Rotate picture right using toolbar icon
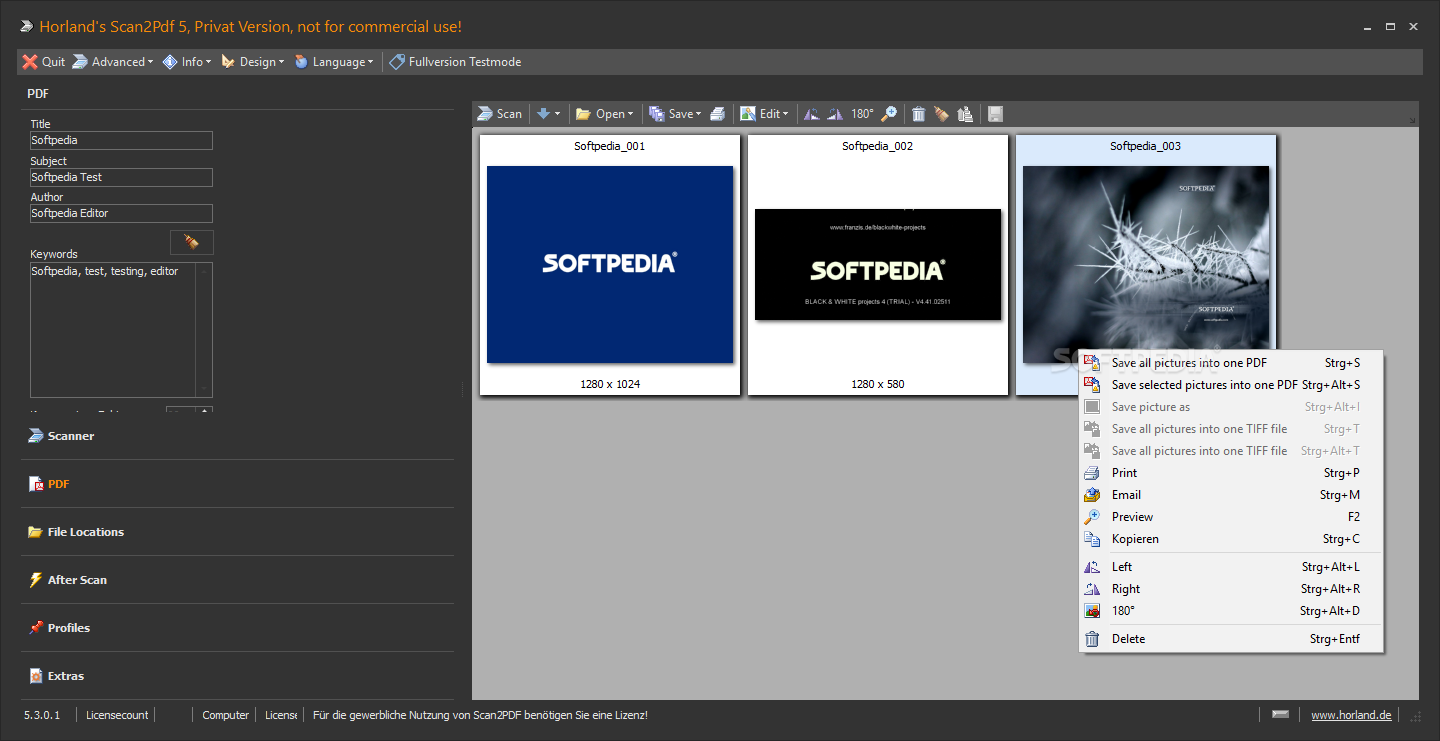The width and height of the screenshot is (1440, 741). 836,114
